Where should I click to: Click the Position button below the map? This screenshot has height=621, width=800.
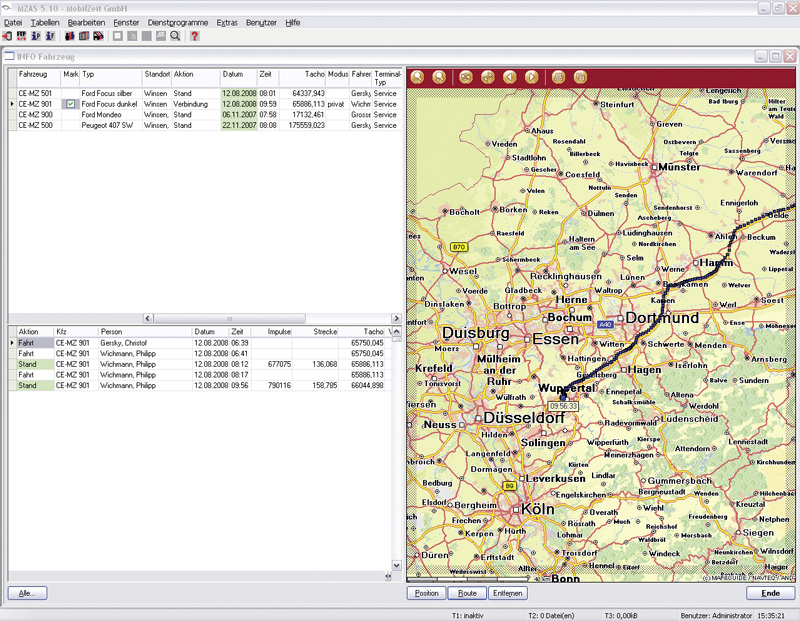[x=427, y=593]
